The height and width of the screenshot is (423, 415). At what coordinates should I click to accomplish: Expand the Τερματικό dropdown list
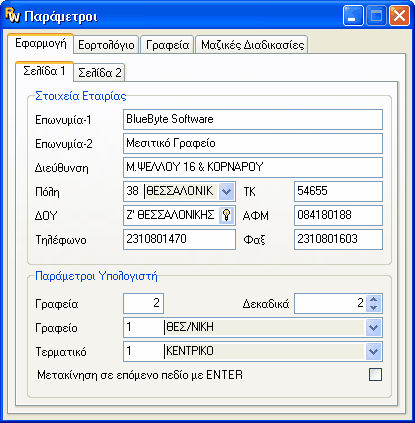373,351
